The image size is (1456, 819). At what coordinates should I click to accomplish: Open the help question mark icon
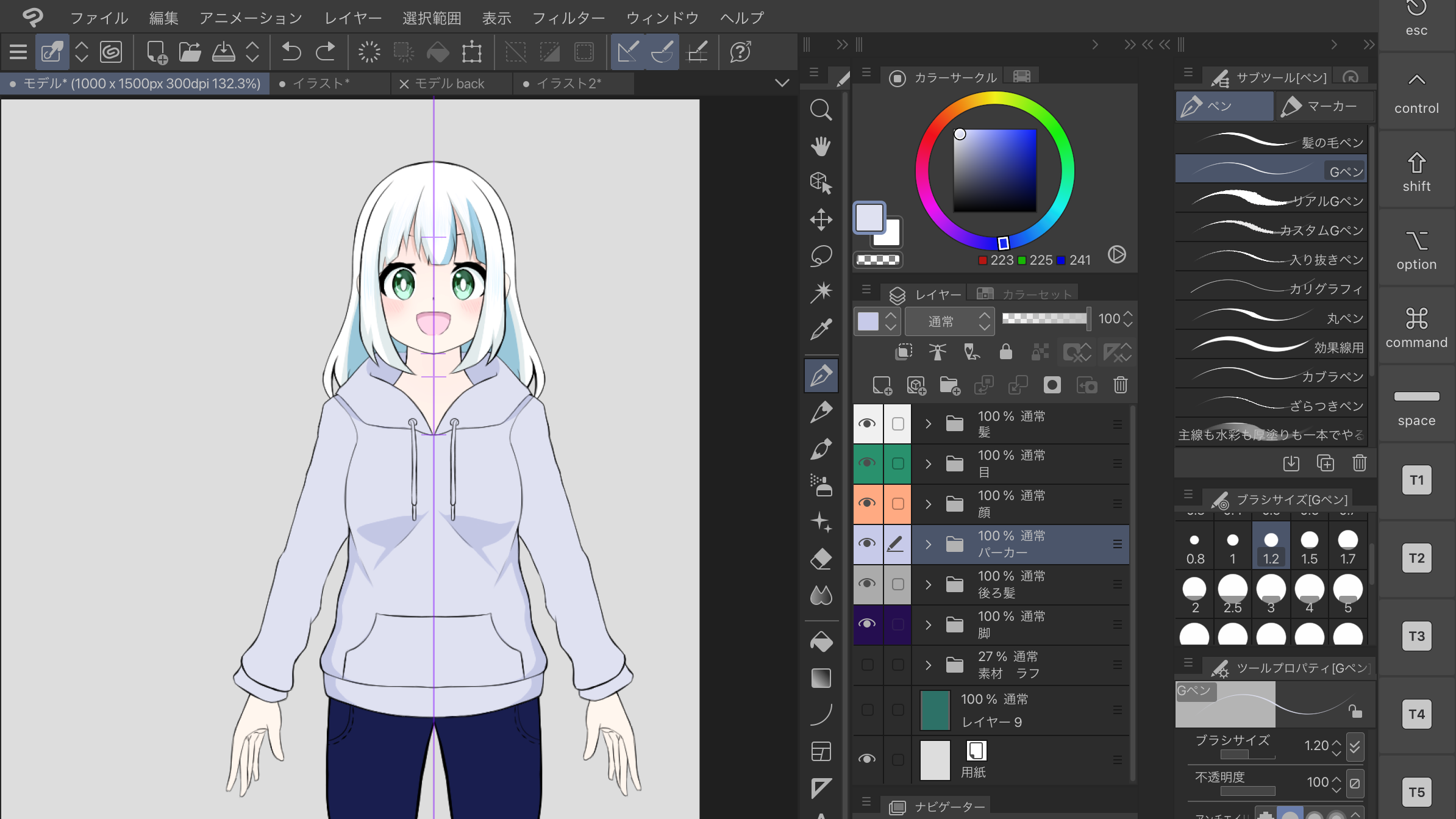point(740,52)
